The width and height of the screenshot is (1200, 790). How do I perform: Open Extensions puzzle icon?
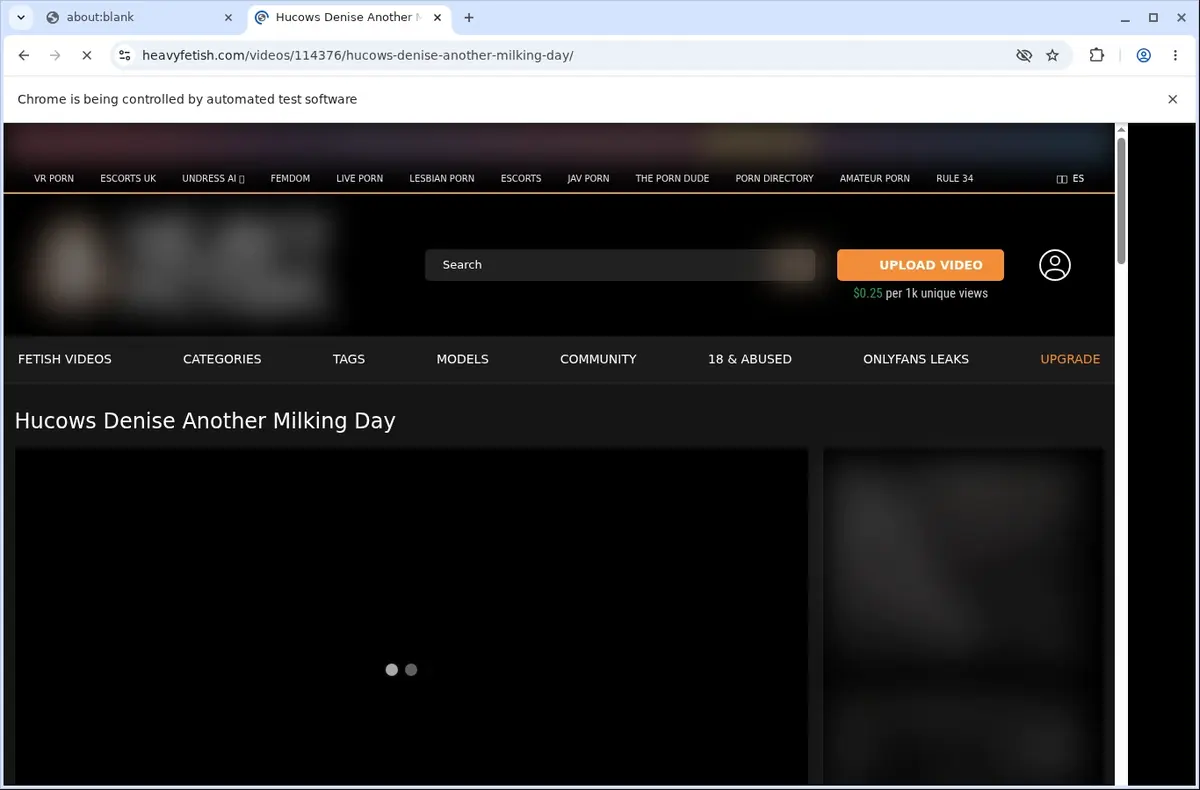coord(1097,55)
